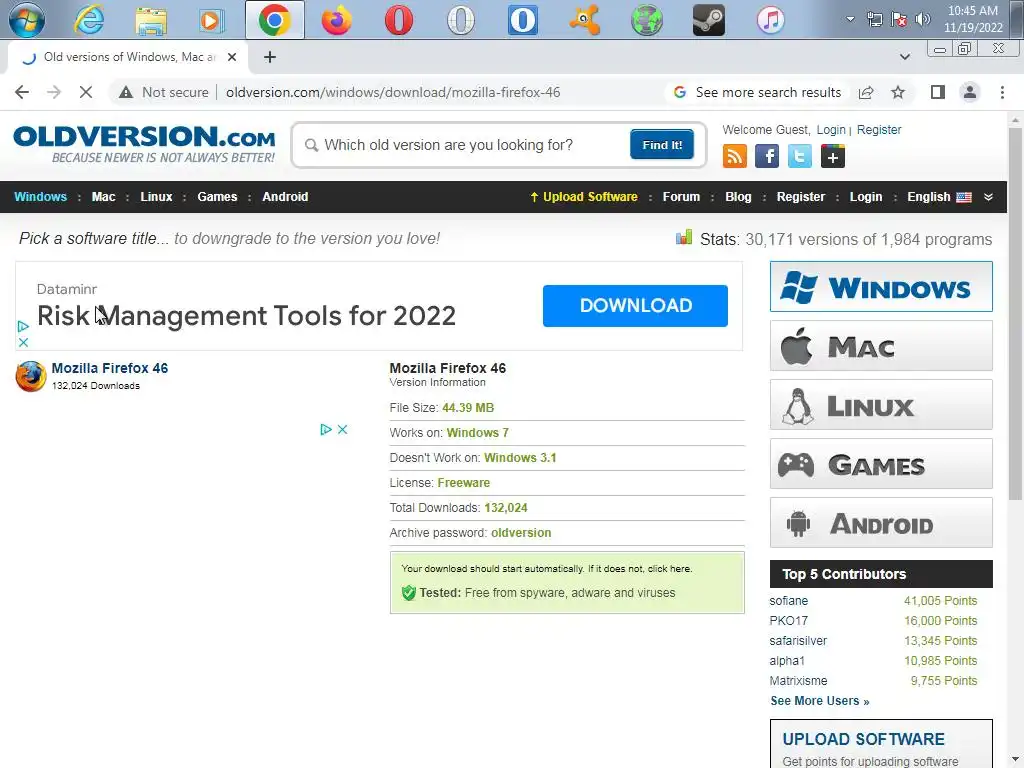Open the Linux category sidebar button
This screenshot has width=1024, height=768.
click(x=881, y=405)
